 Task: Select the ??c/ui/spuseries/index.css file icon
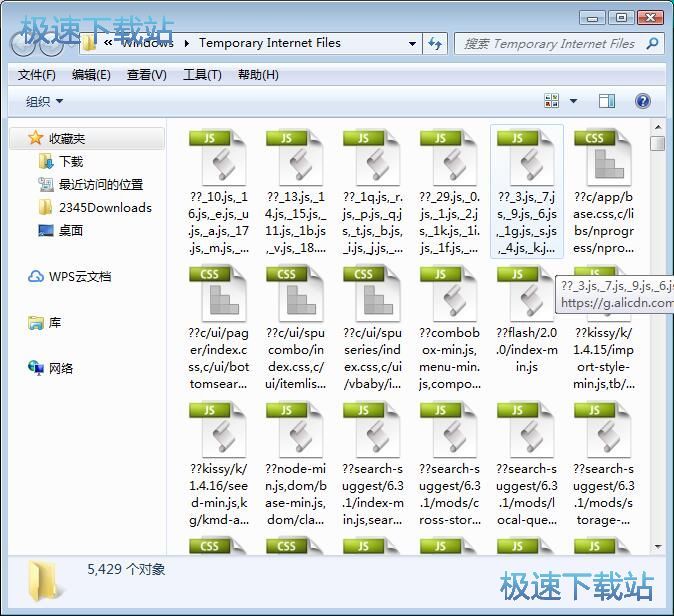(372, 293)
